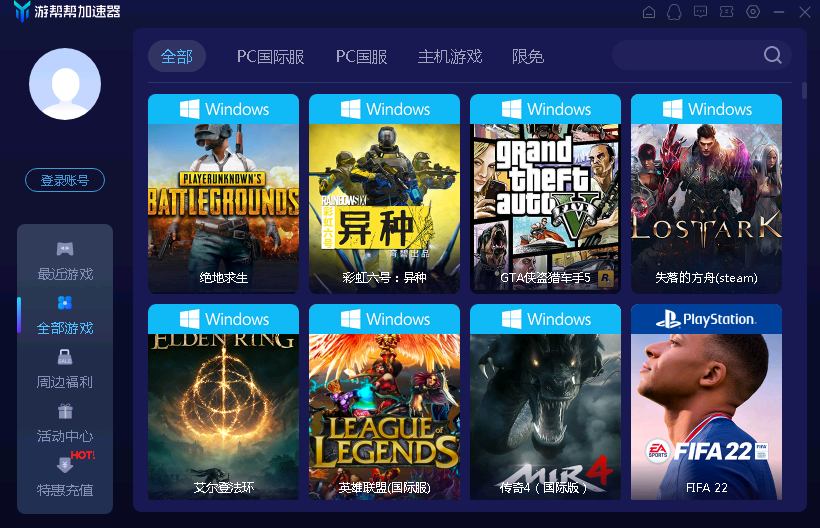Open the settings gear icon

[x=753, y=12]
